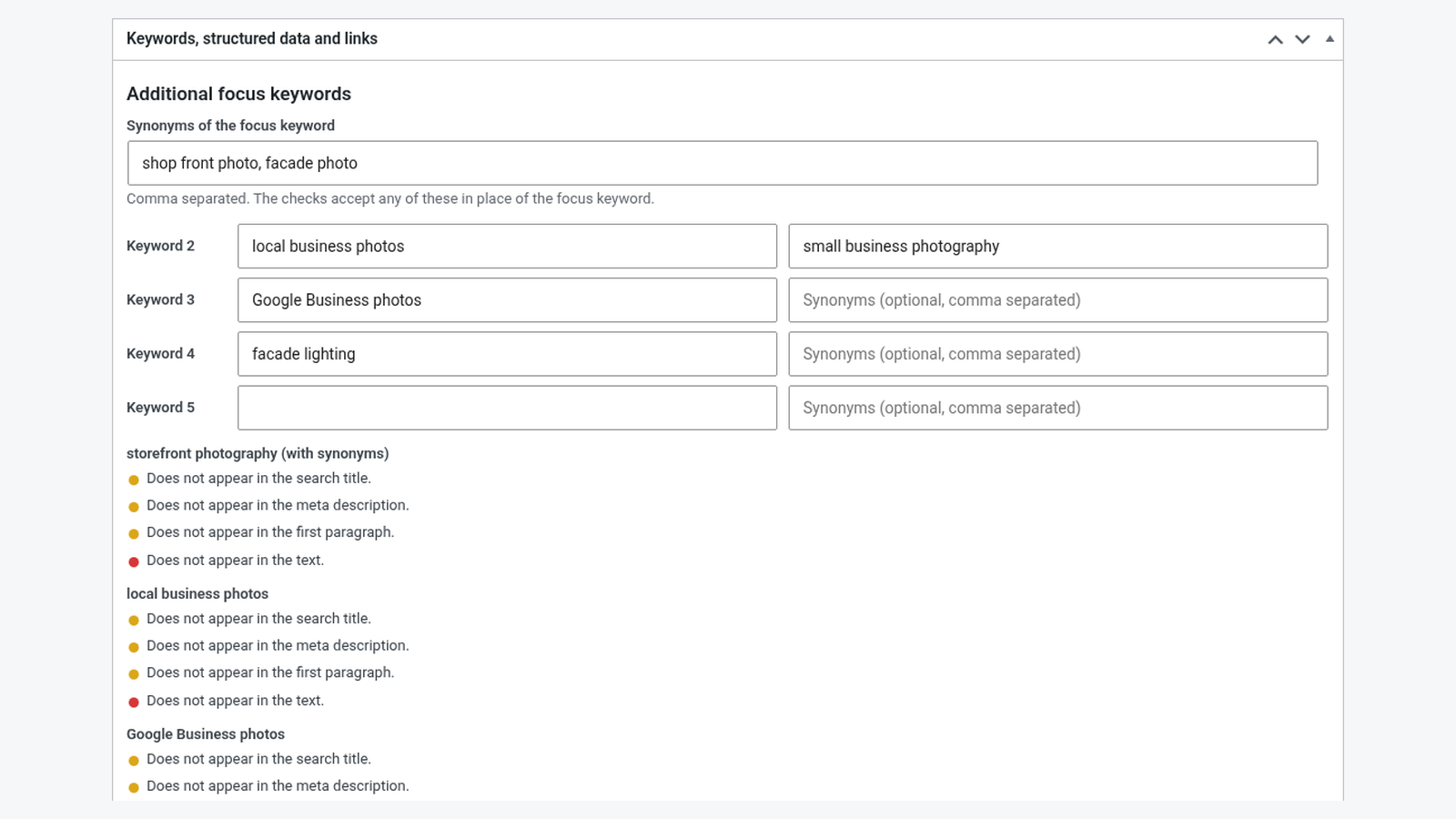The image size is (1456, 819).
Task: Collapse the Keywords, structured data and links panel
Action: tap(1330, 39)
